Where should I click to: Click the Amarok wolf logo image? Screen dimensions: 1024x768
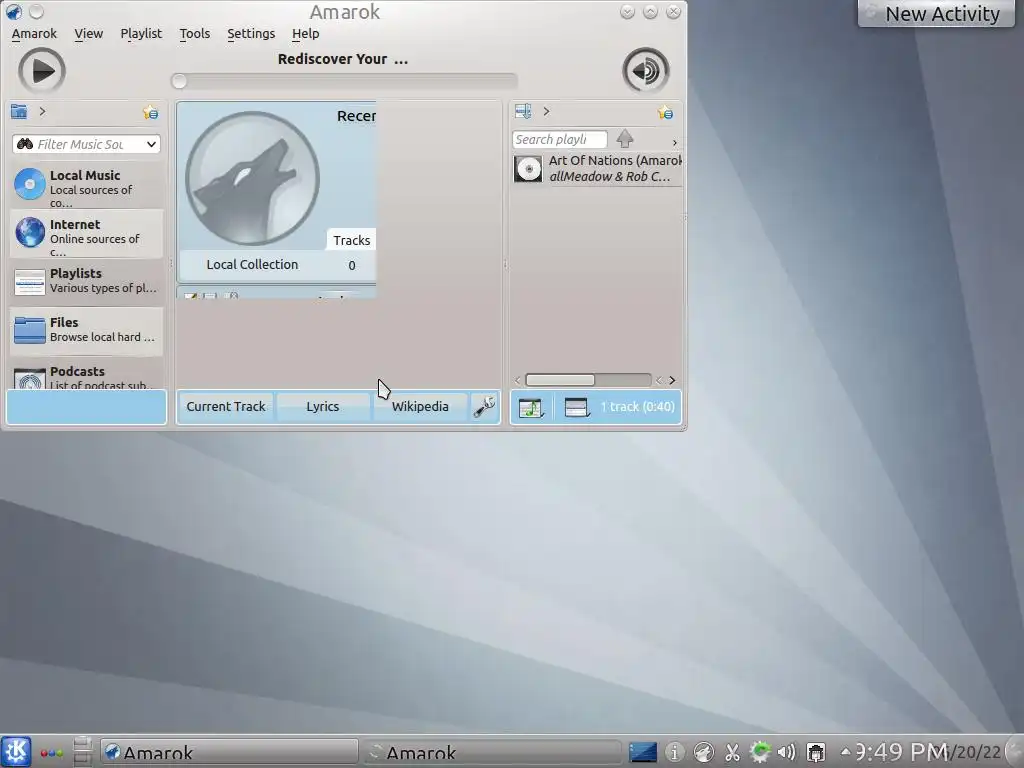pyautogui.click(x=252, y=178)
